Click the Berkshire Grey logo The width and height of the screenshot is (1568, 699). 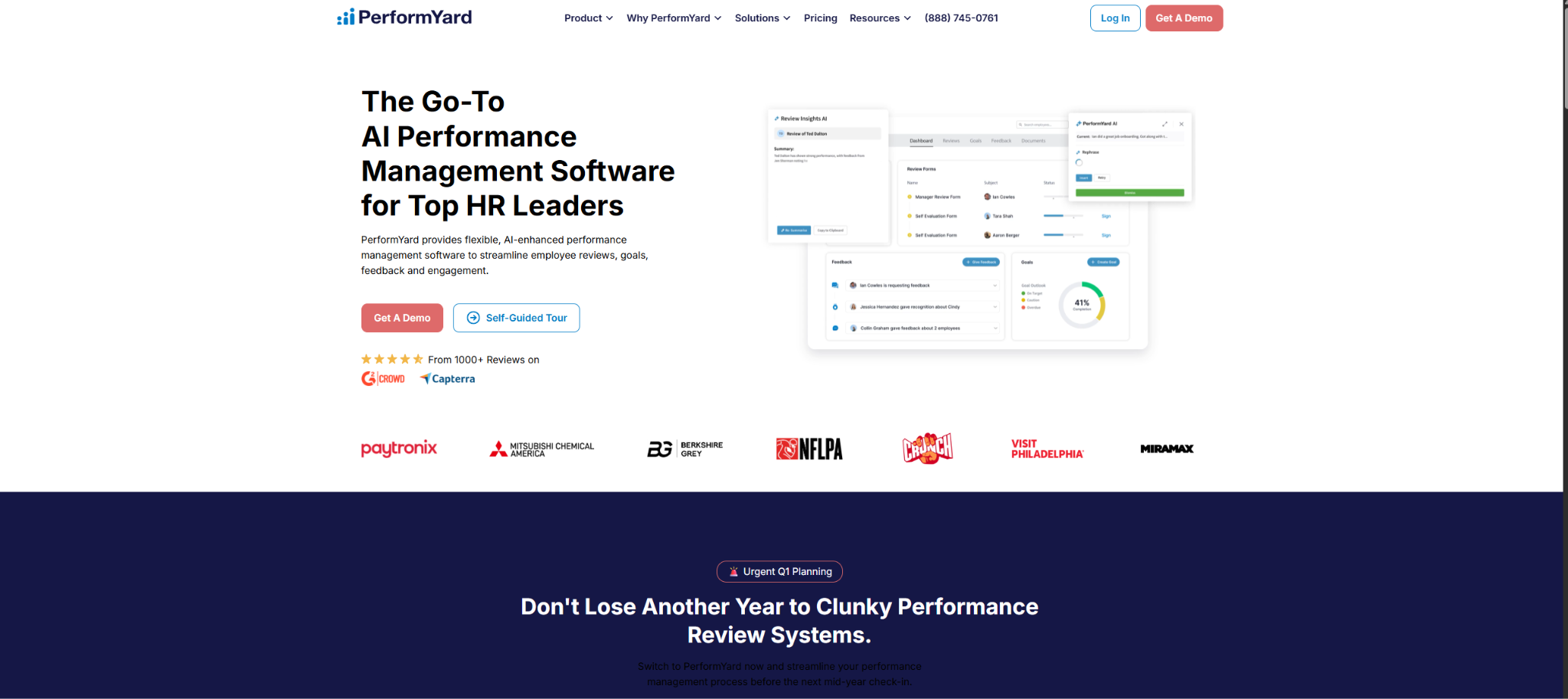684,449
